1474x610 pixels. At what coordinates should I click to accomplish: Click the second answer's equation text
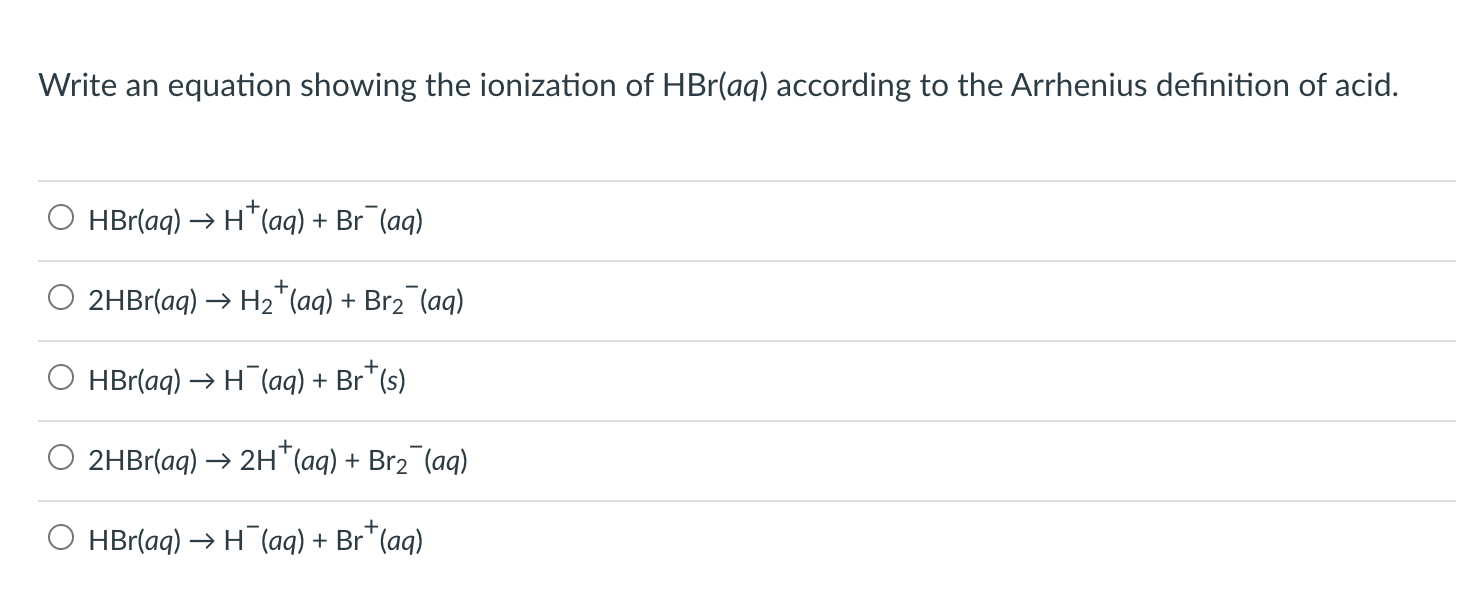276,299
